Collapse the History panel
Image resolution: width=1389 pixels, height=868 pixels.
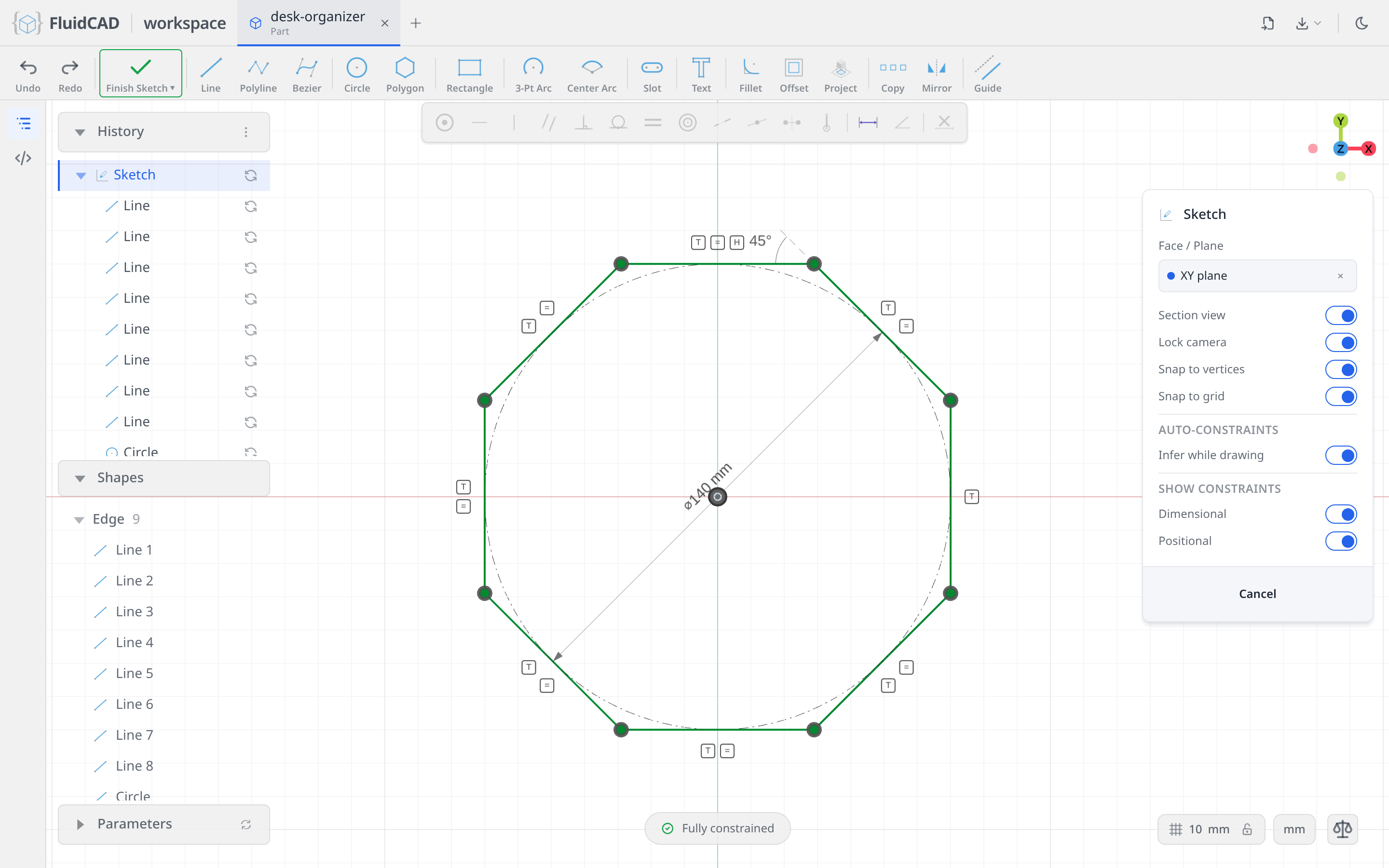[80, 132]
